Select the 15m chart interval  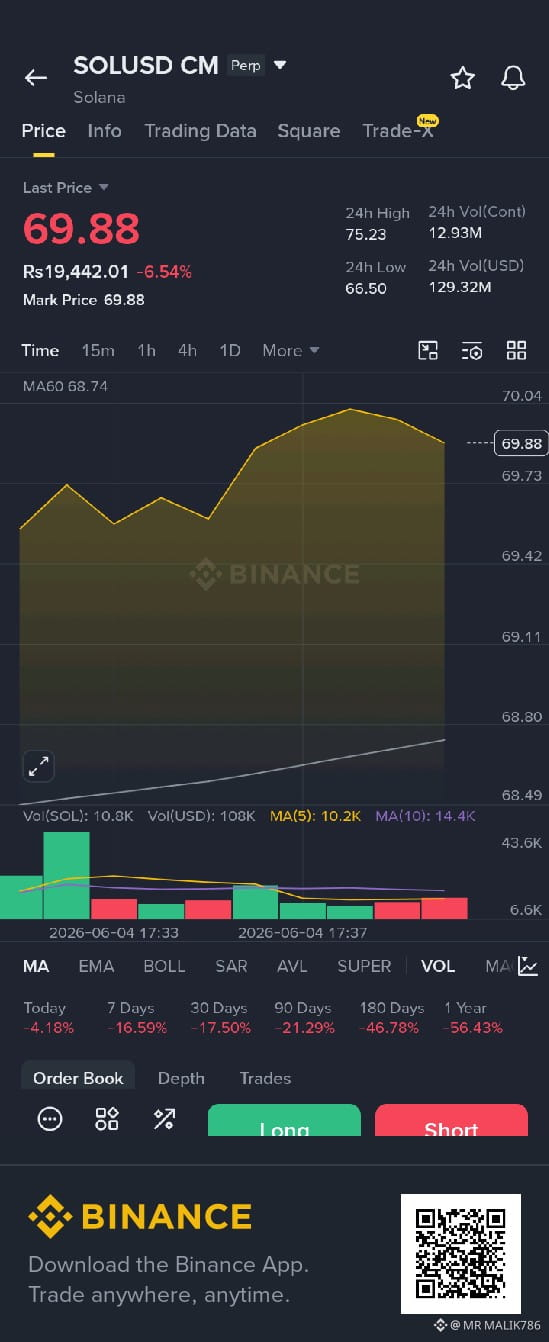point(98,350)
